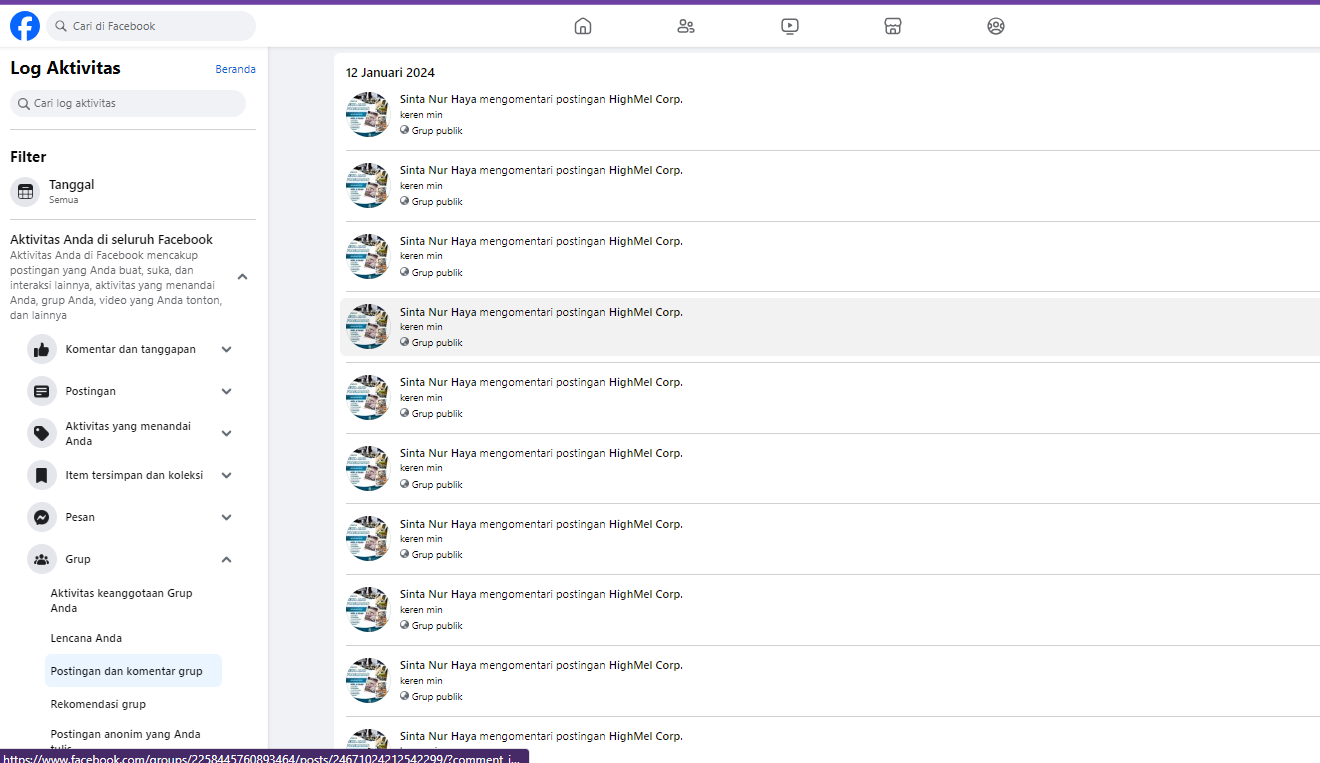The width and height of the screenshot is (1320, 763).
Task: Click the Log Aktivitas heading
Action: 65,68
